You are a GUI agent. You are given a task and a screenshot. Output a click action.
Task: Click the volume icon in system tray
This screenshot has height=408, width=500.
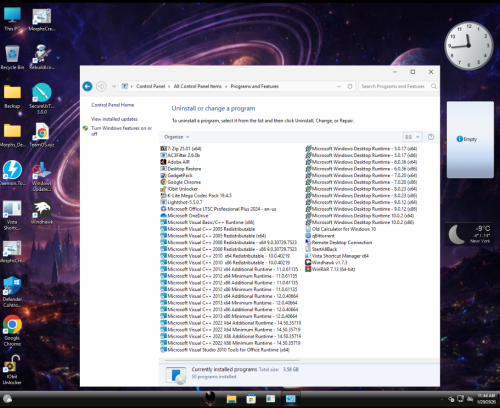pyautogui.click(x=470, y=399)
